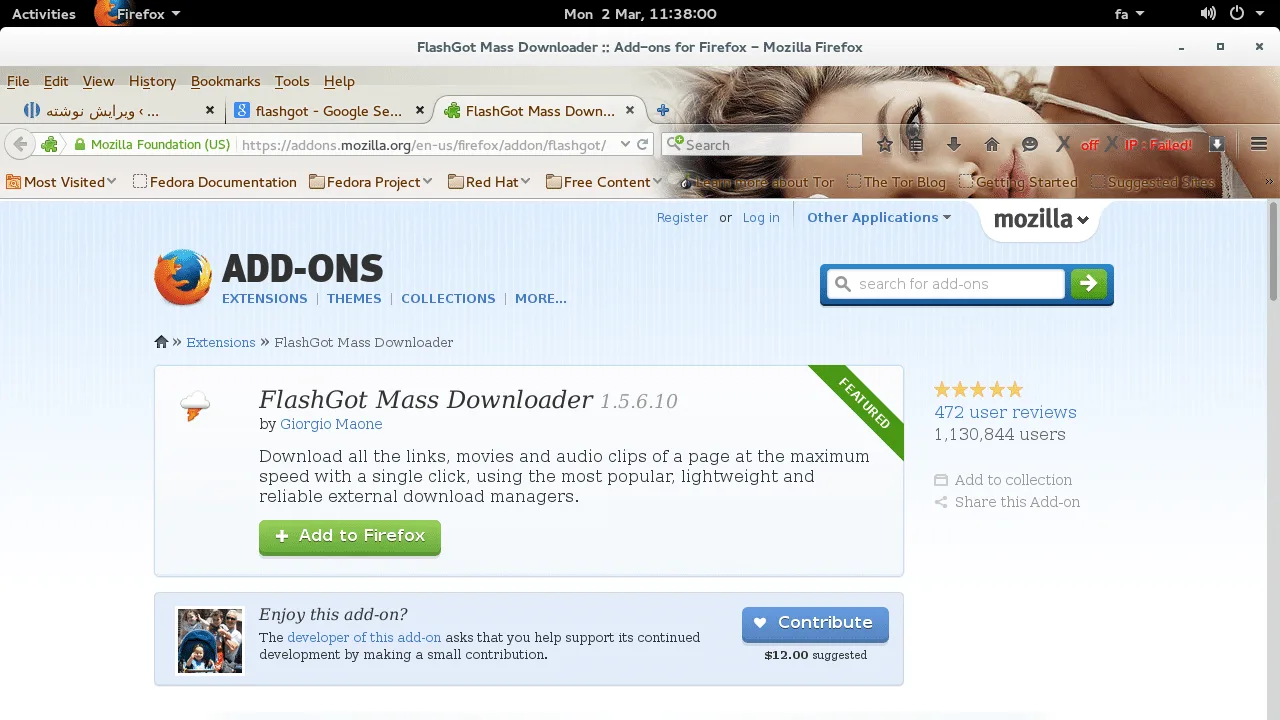This screenshot has height=720, width=1280.
Task: Click the Fedora Documentation bookmark
Action: (215, 182)
